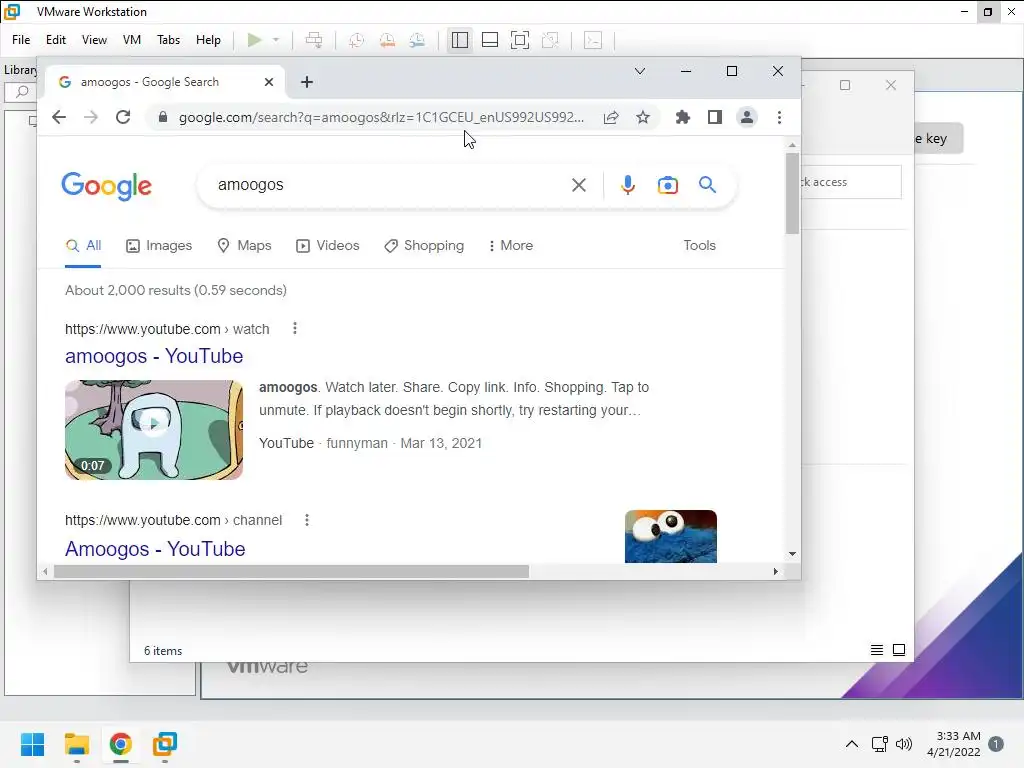Go forward in Chrome
This screenshot has width=1024, height=768.
pos(91,118)
